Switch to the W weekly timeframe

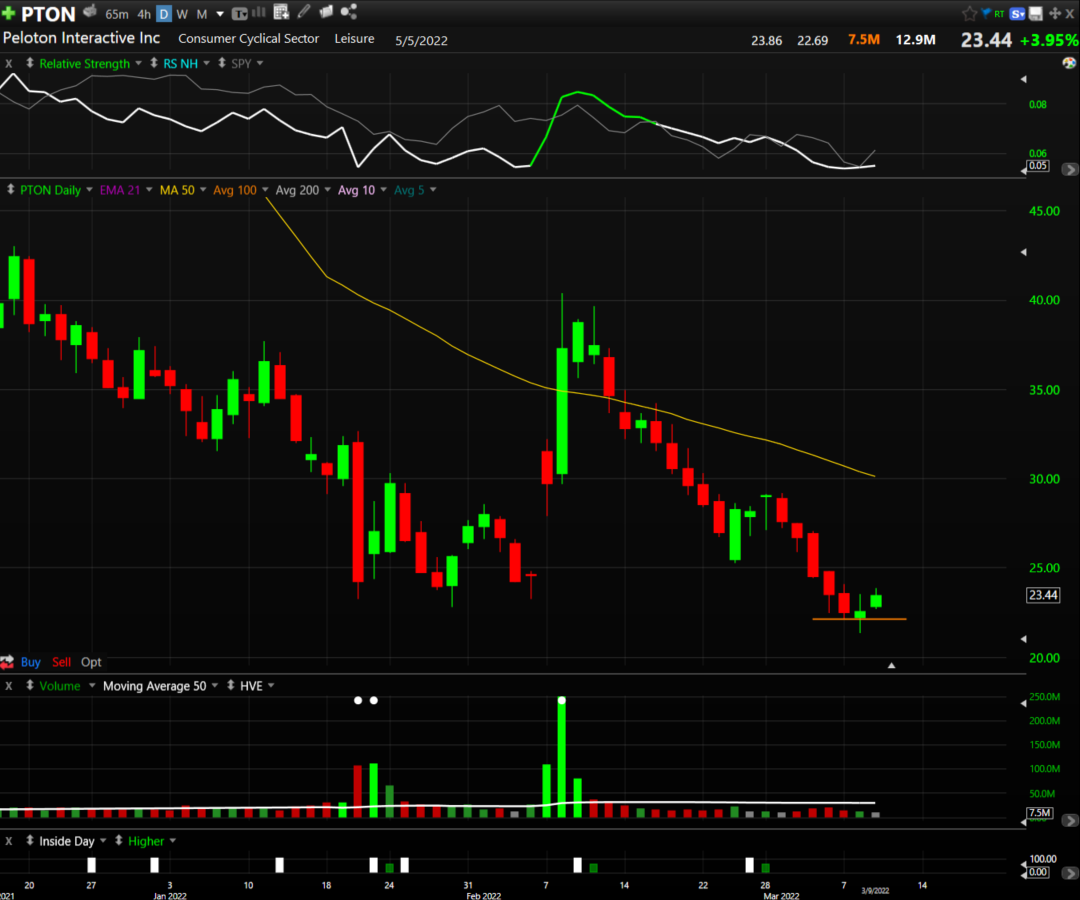[x=182, y=14]
